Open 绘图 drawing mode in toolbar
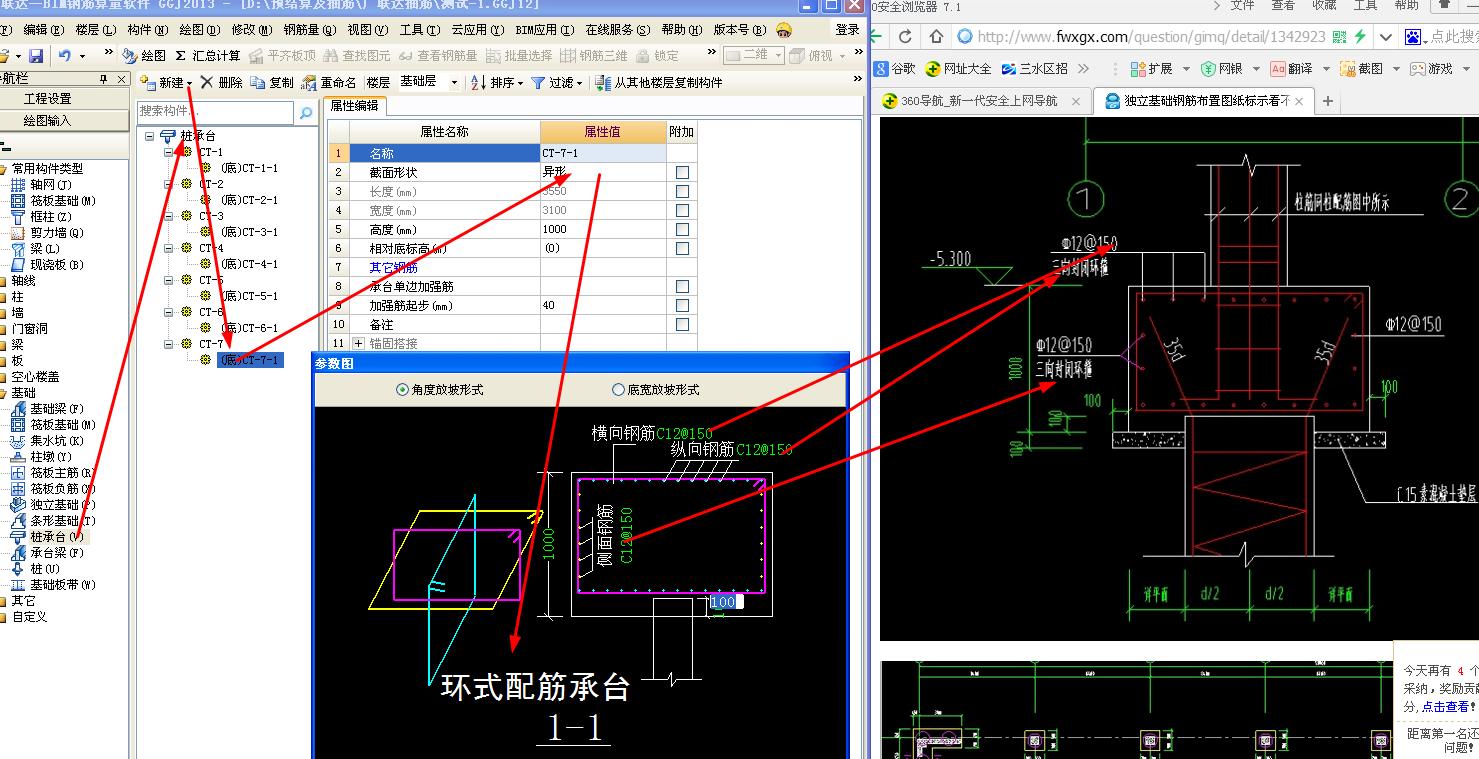Screen dimensions: 1479x759 (144, 56)
